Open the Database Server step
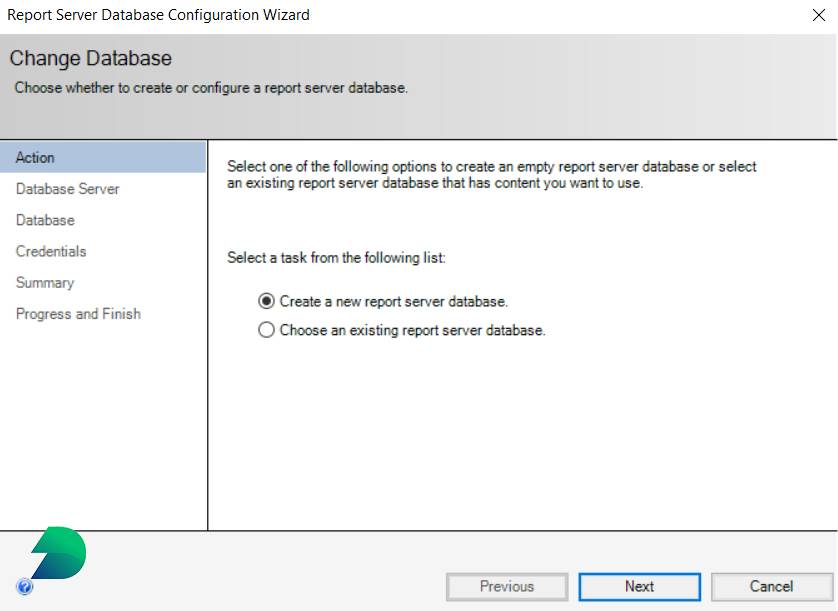 [x=67, y=189]
